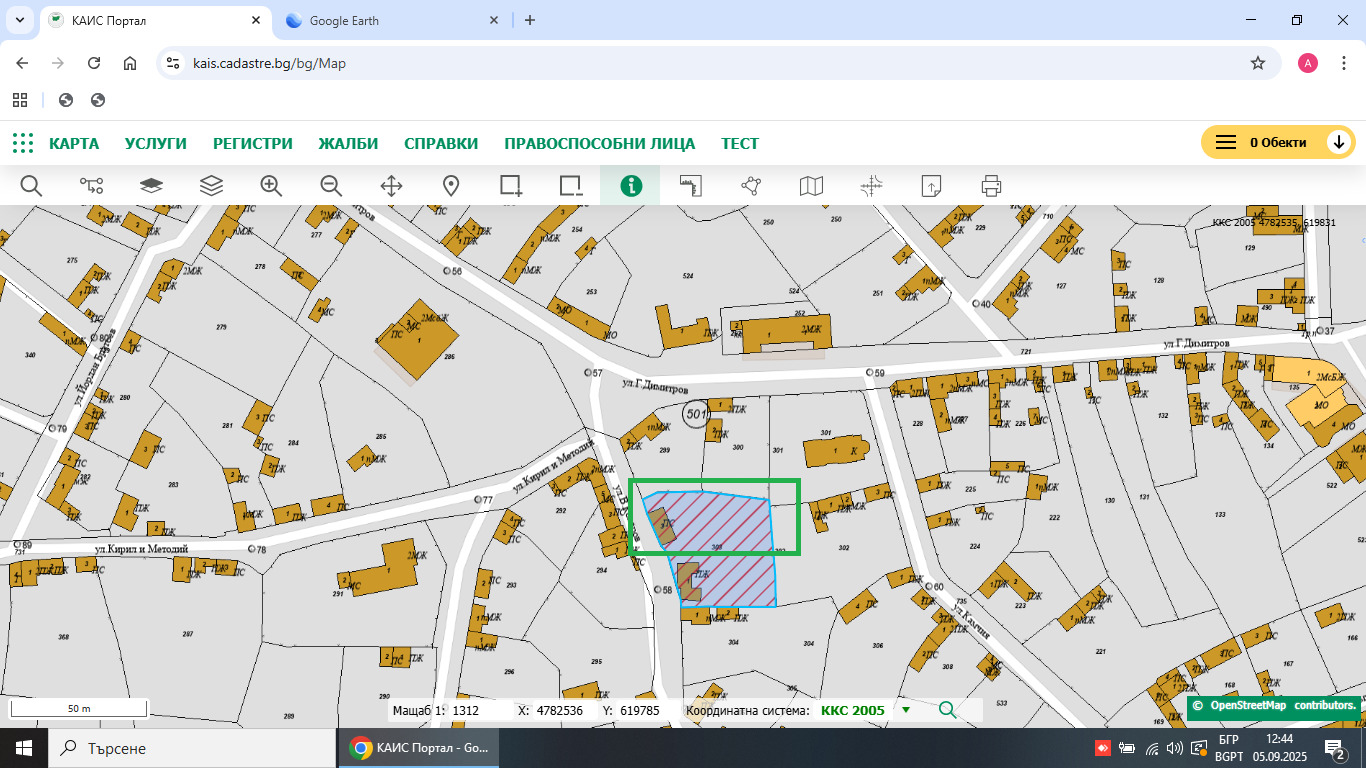
Task: Toggle the green information tool off
Action: pyautogui.click(x=630, y=185)
